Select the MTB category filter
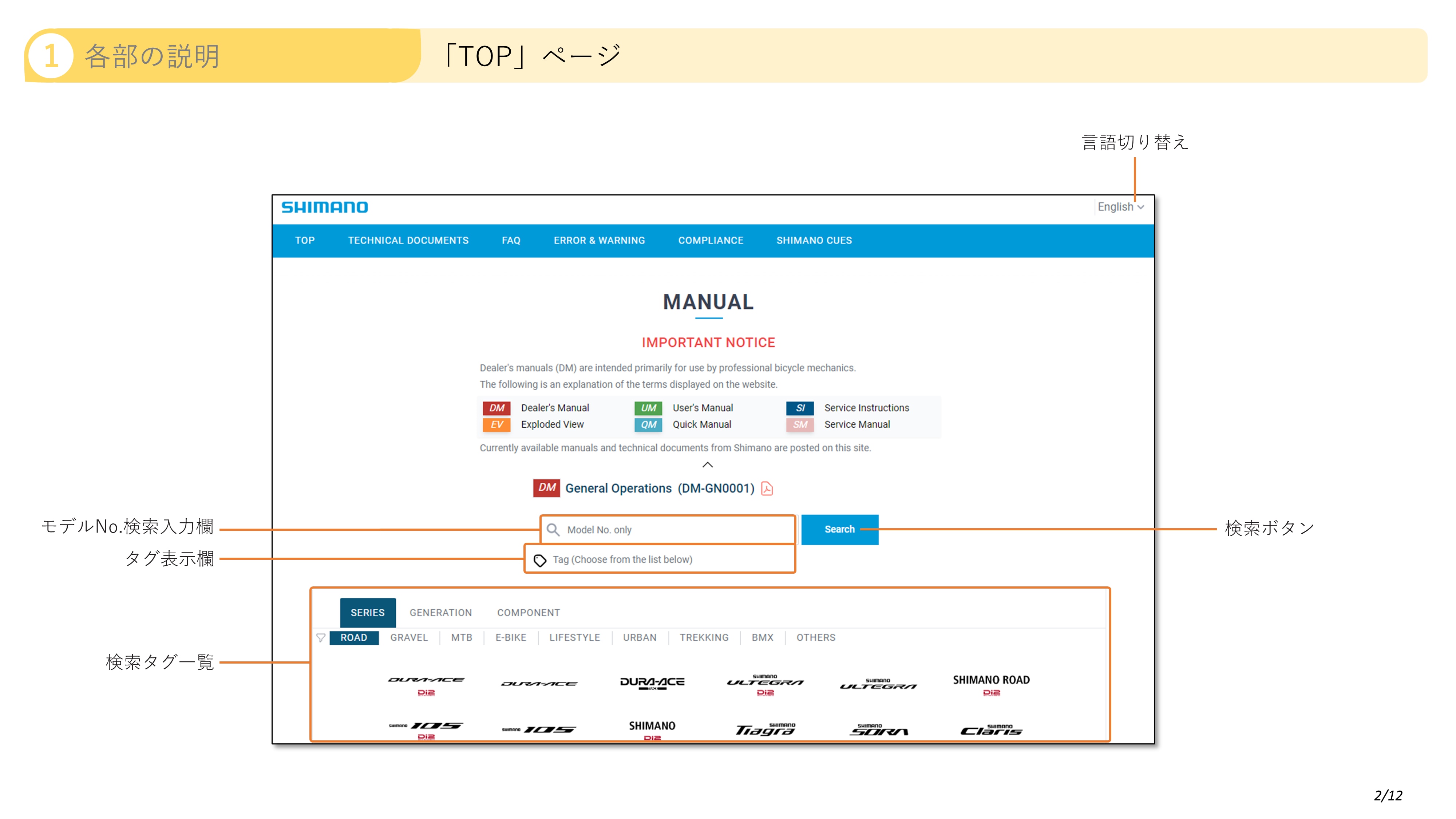 (x=461, y=638)
